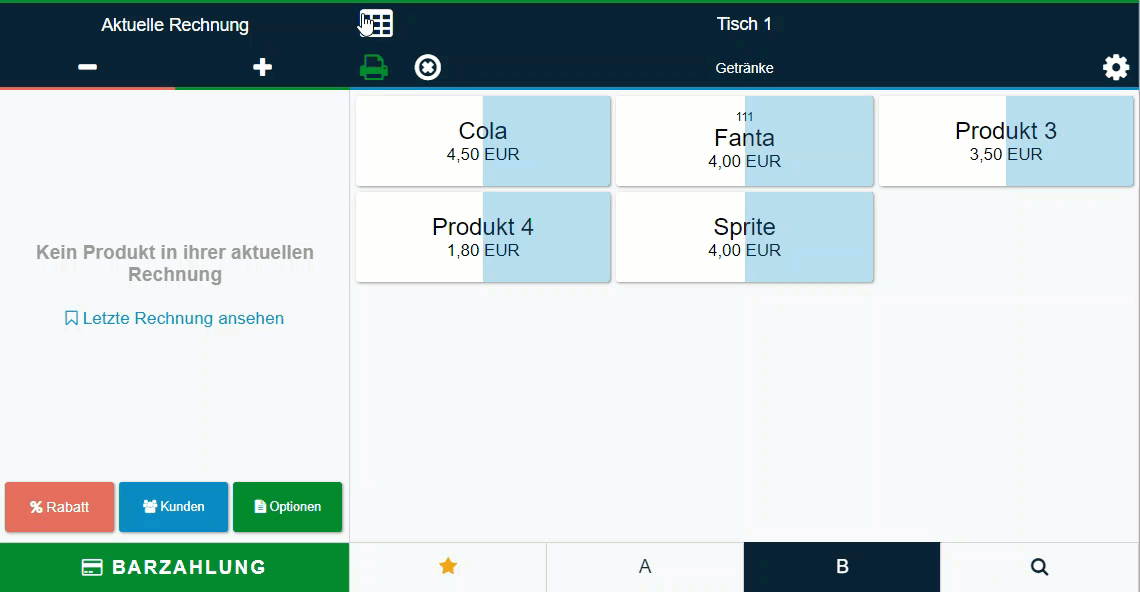This screenshot has width=1140, height=592.
Task: Click the minus quantity button
Action: (x=87, y=67)
